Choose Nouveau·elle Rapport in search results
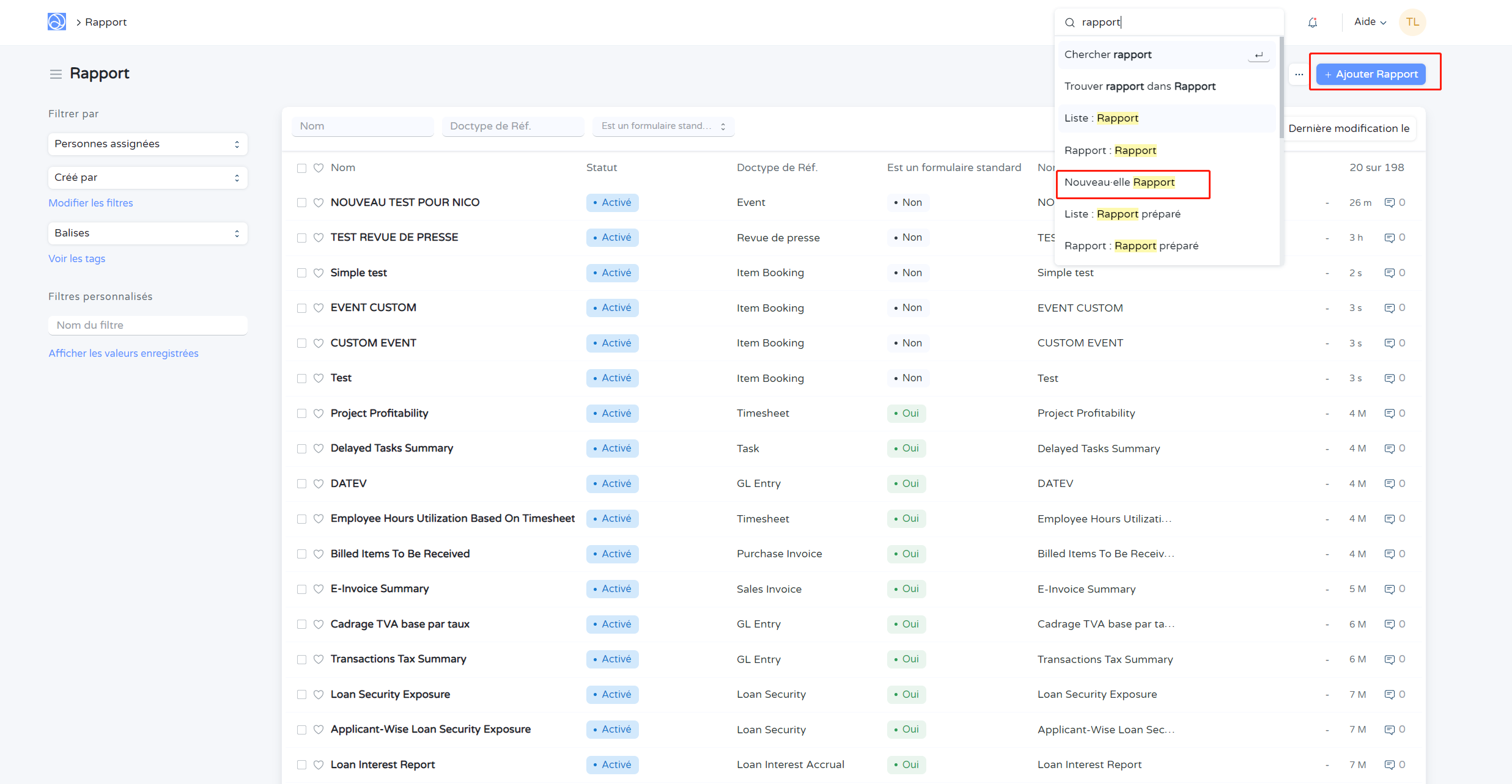Viewport: 1512px width, 784px height. pyautogui.click(x=1119, y=182)
